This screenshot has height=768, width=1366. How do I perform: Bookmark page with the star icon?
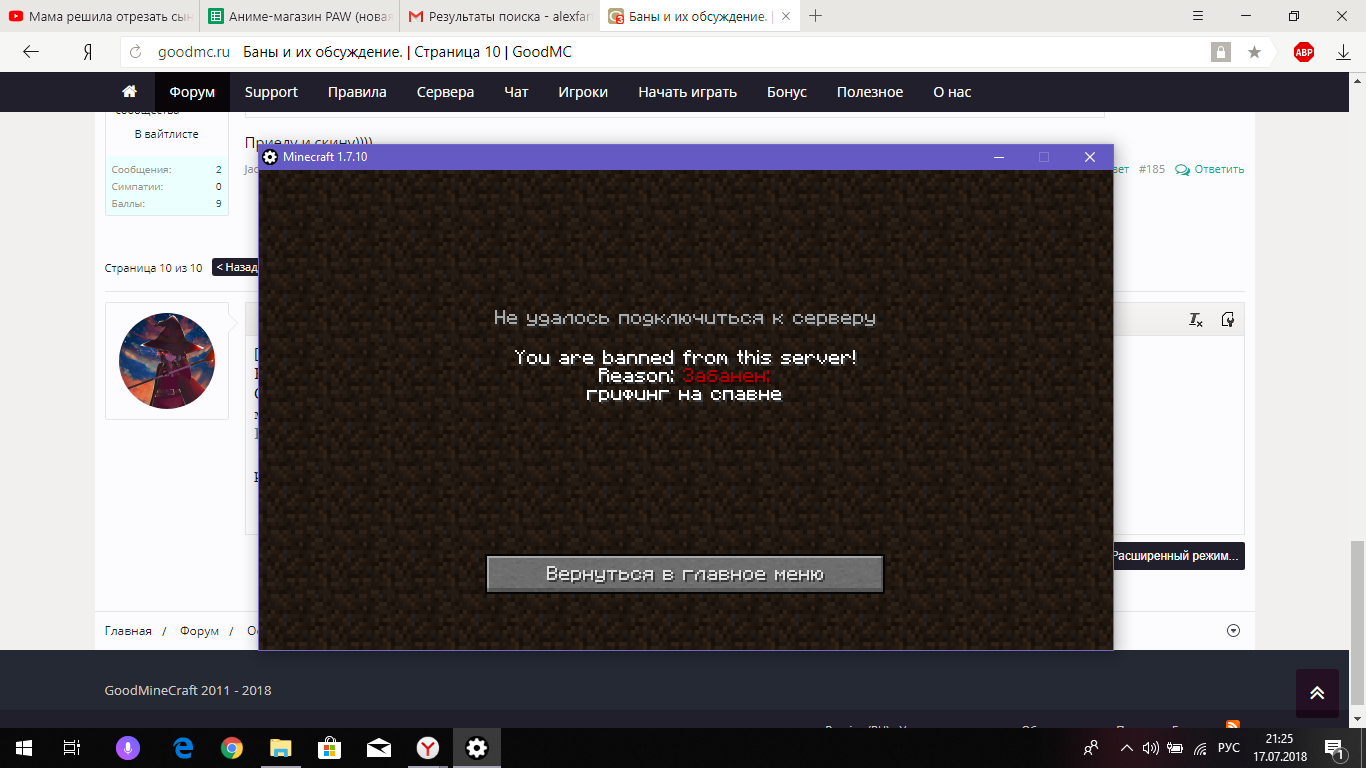coord(1254,52)
